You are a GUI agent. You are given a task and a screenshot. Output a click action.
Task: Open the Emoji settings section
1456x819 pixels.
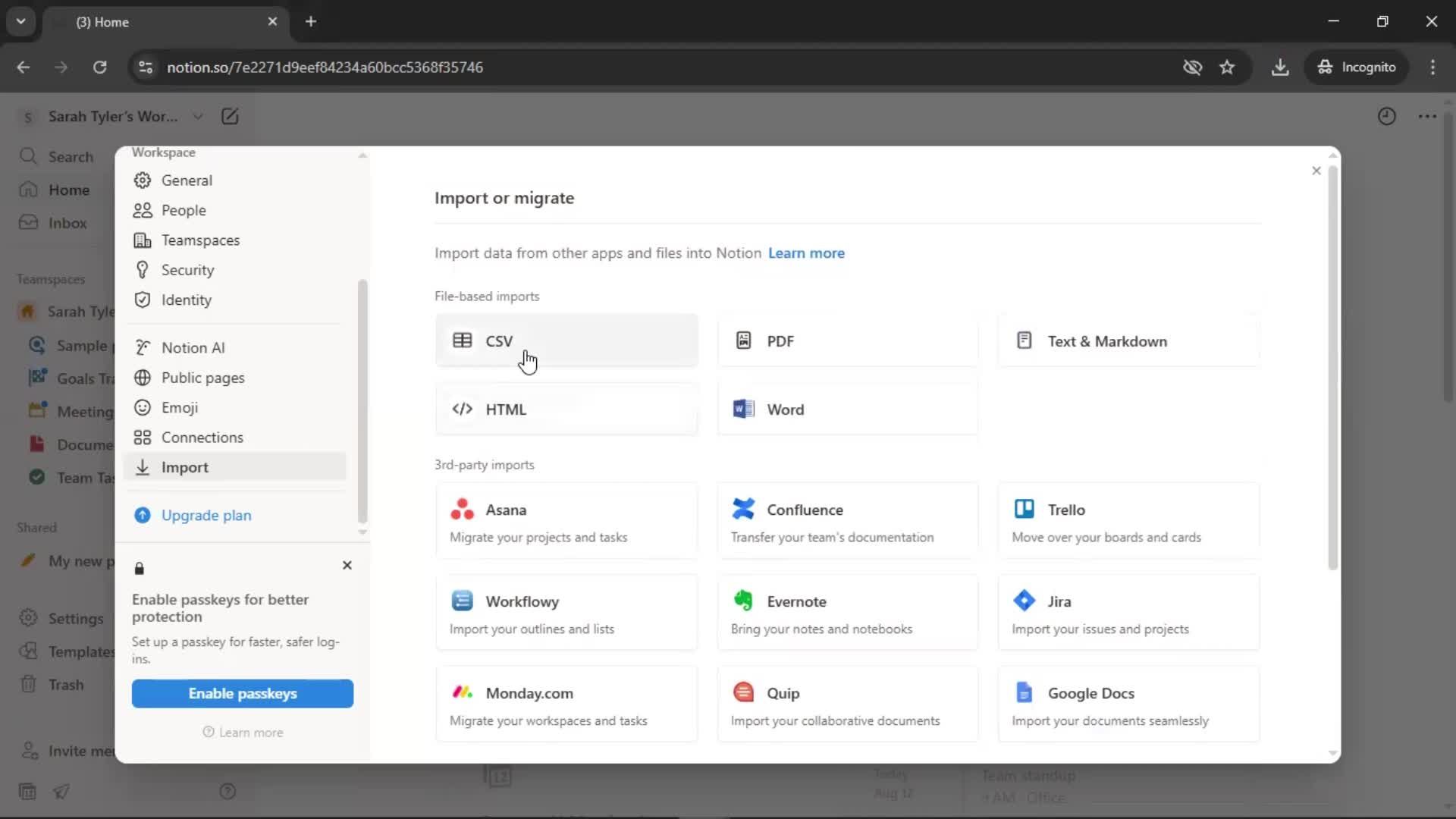click(x=234, y=407)
